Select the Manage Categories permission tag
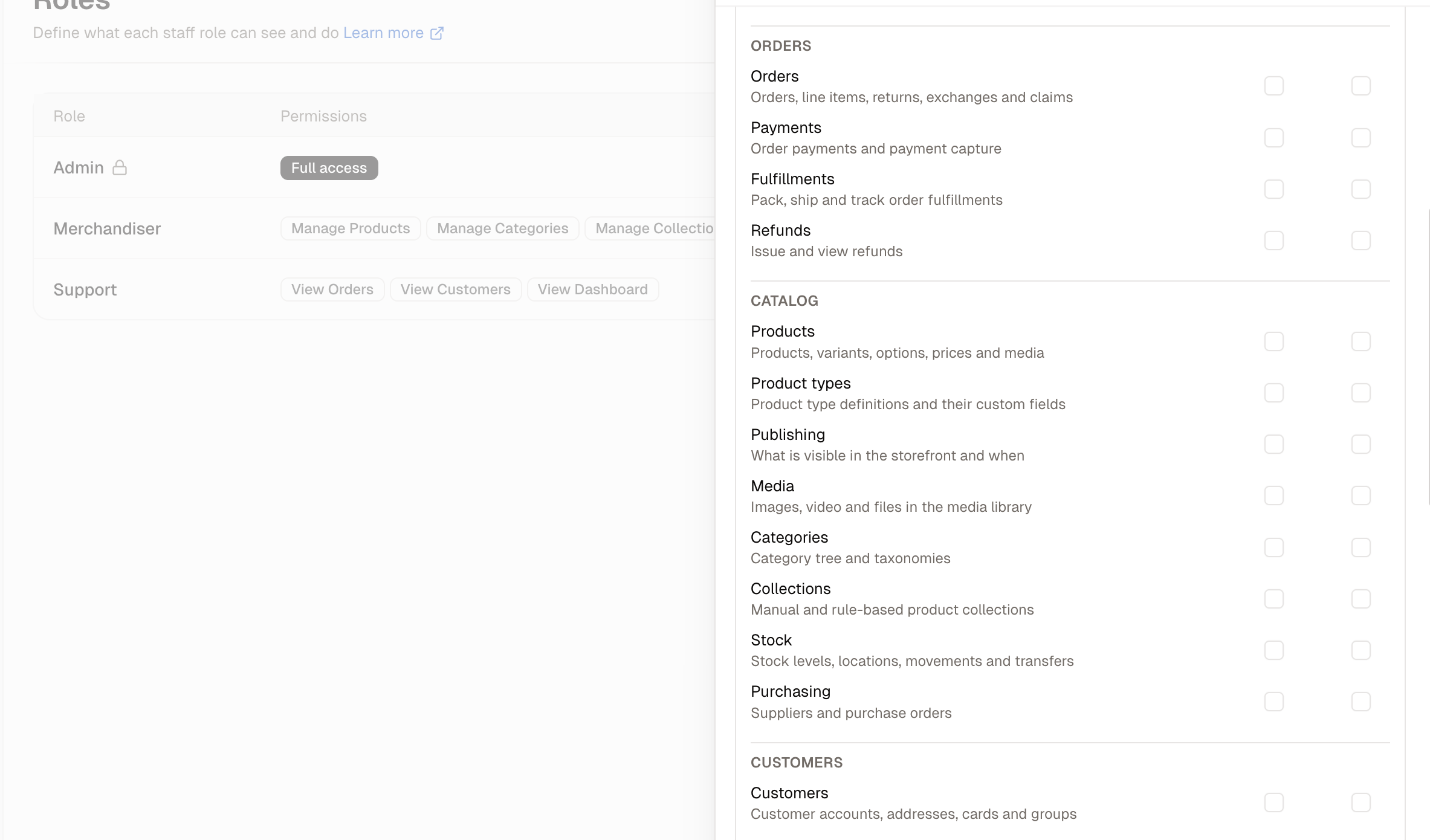 tap(503, 228)
